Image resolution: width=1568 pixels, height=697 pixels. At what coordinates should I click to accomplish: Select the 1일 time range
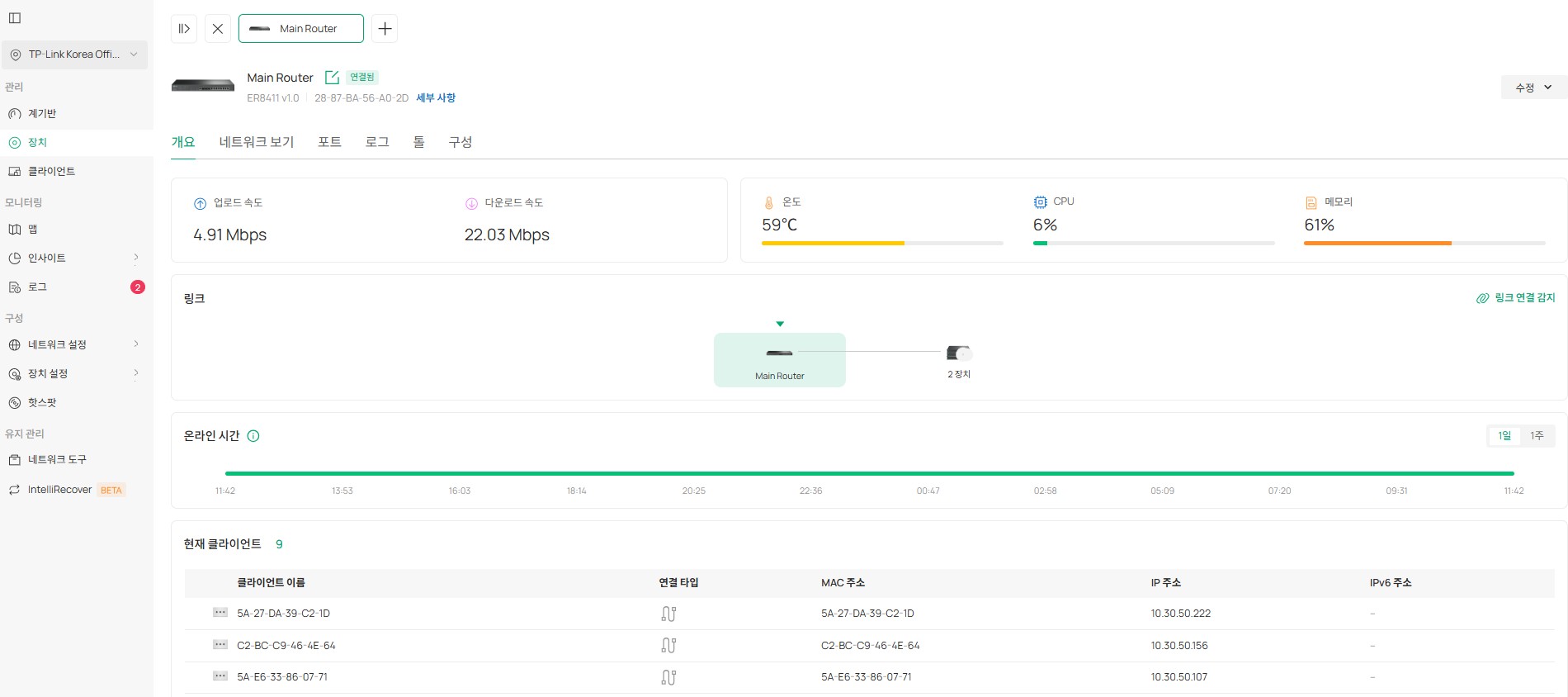point(1504,436)
